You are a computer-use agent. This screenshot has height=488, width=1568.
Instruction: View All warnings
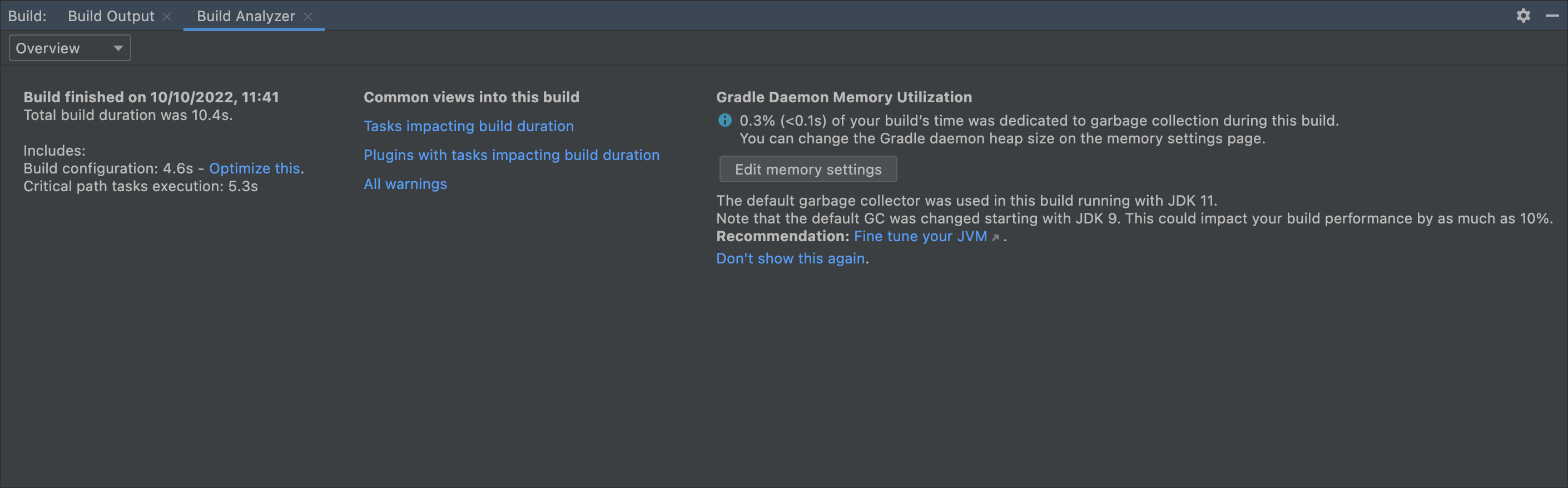tap(405, 184)
